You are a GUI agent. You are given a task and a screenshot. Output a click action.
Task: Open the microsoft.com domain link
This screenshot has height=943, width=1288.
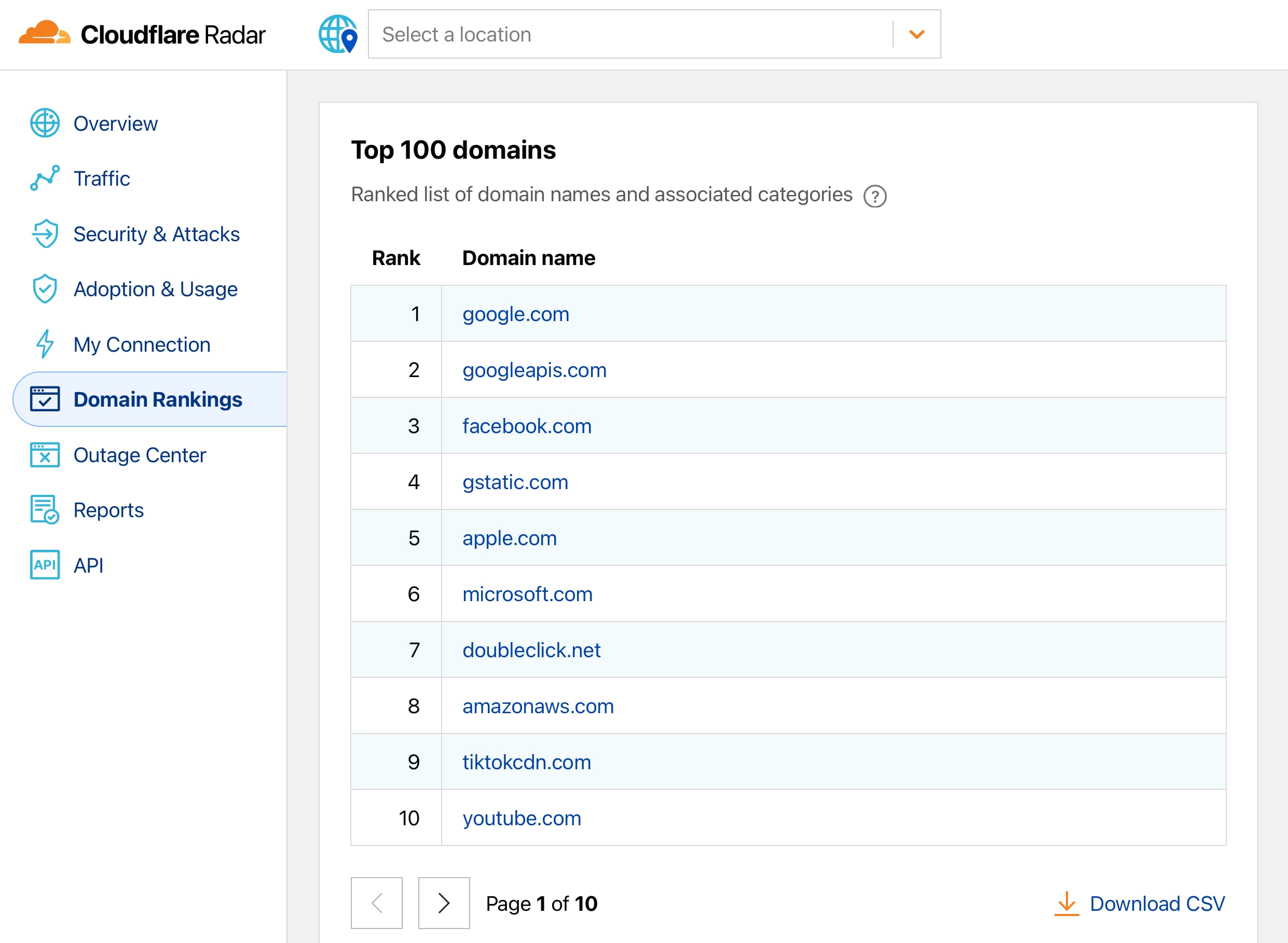point(528,594)
